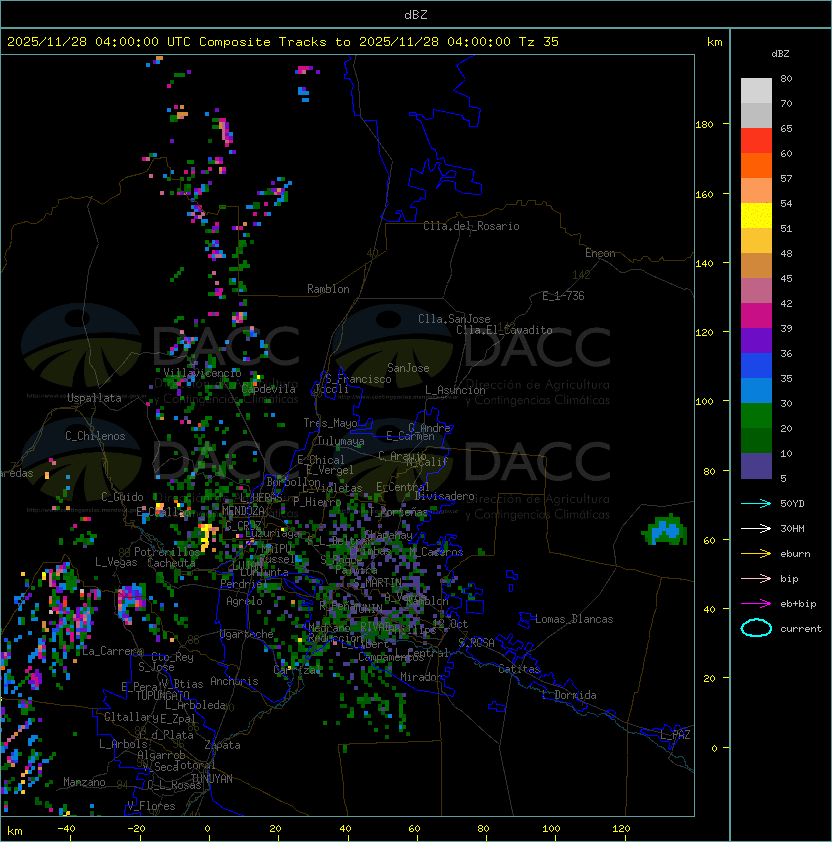
Task: Click the cyan 'current' ellipse in legend
Action: point(756,628)
